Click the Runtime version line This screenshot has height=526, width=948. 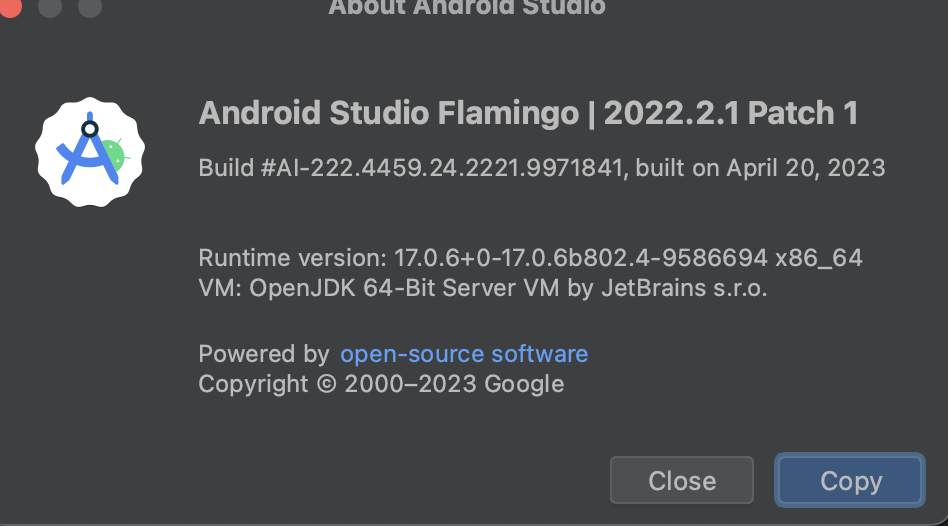(530, 258)
